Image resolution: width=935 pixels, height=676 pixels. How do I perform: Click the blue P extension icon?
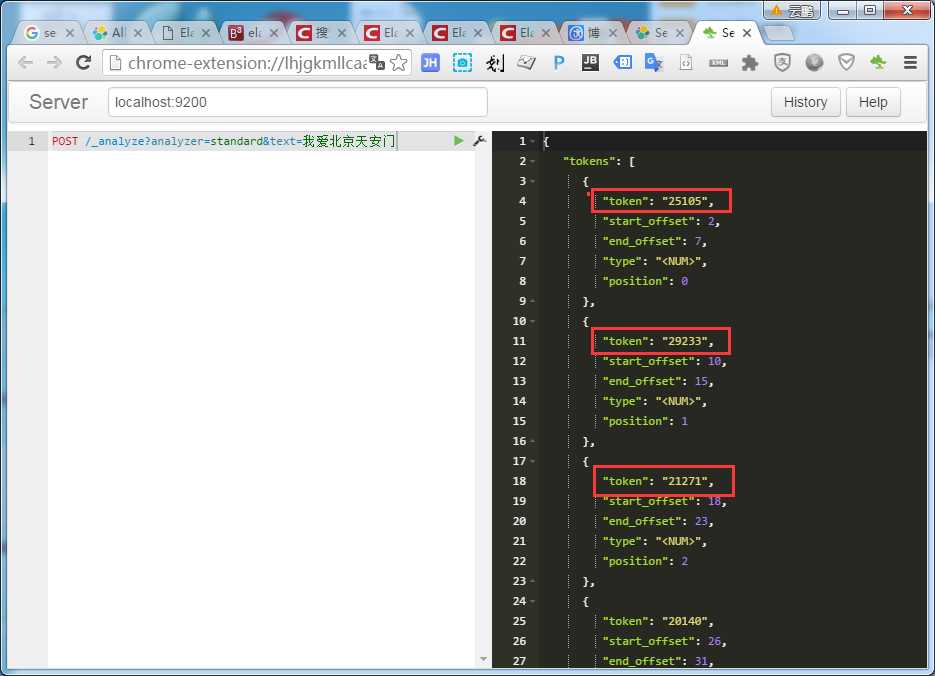coord(558,63)
